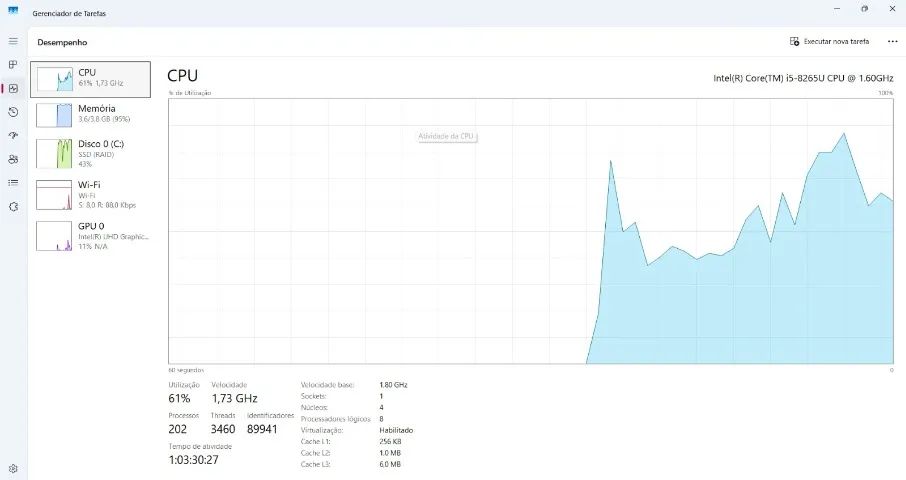Viewport: 906px width, 480px height.
Task: Click the Virtualização Habilitado value
Action: tap(396, 430)
